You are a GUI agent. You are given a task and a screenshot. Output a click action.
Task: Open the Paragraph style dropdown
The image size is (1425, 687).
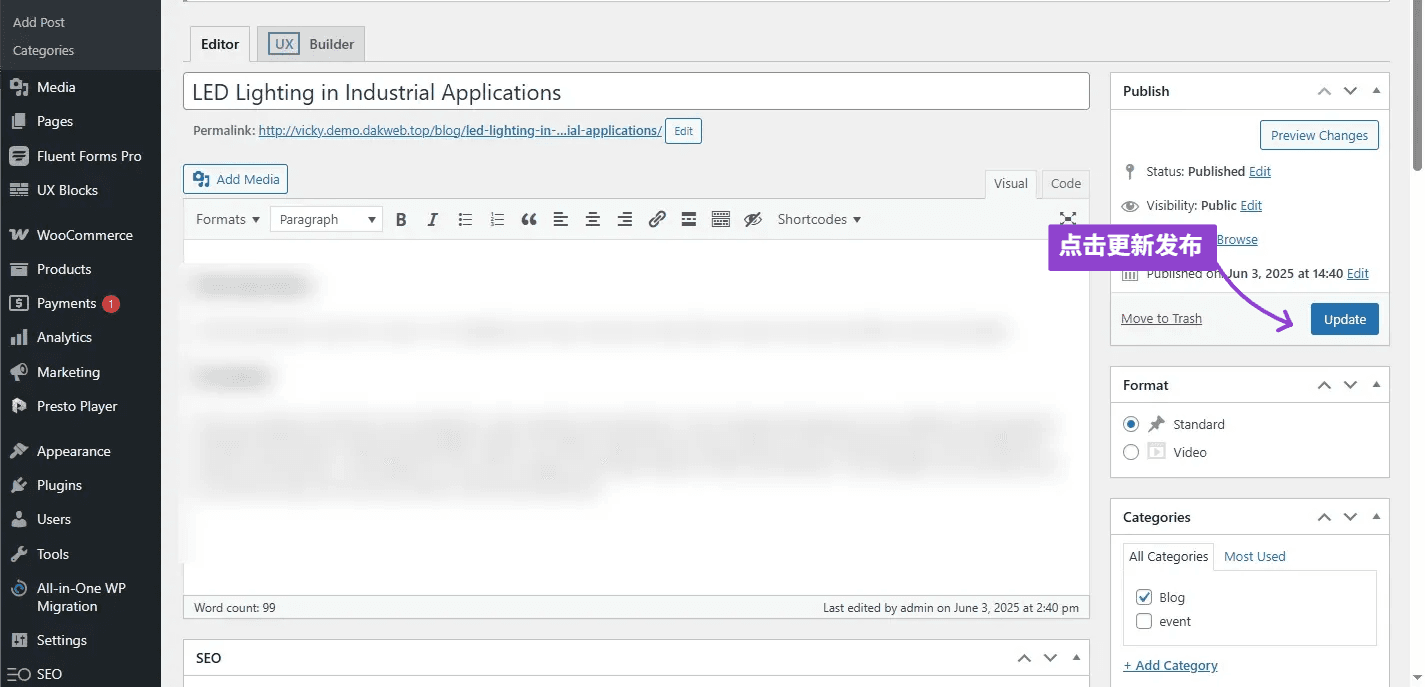tap(326, 220)
